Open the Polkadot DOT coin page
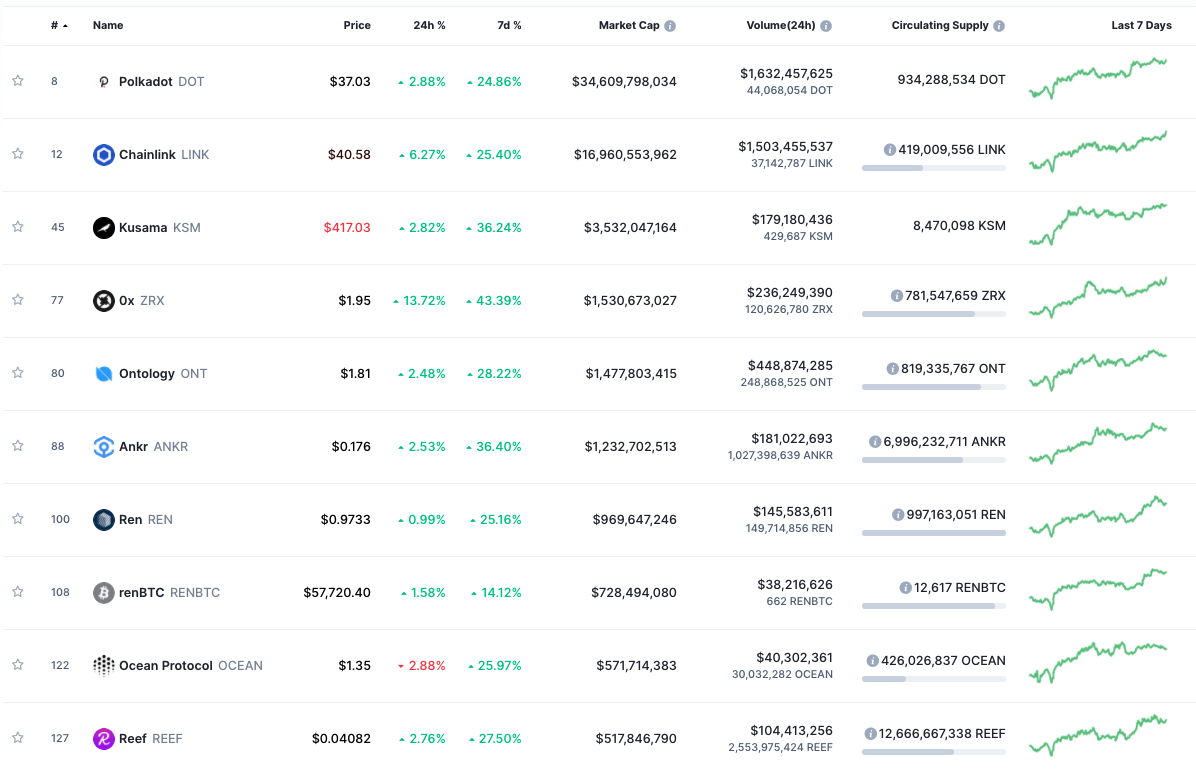Viewport: 1196px width, 773px height. 162,82
